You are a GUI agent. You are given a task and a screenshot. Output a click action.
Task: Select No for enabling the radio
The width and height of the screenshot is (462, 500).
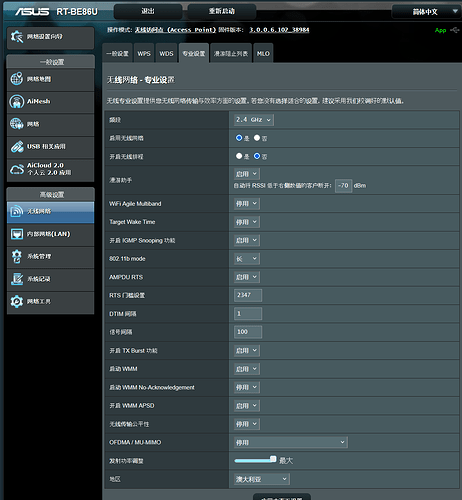[x=257, y=138]
